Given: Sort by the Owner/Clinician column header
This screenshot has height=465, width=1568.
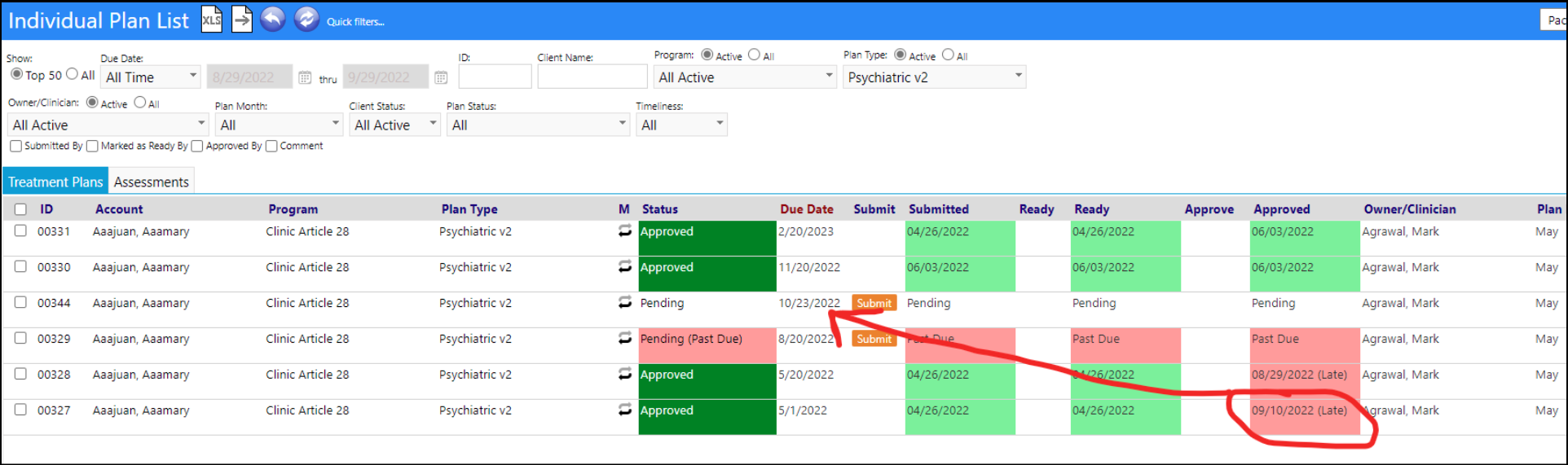Looking at the screenshot, I should (x=1410, y=209).
